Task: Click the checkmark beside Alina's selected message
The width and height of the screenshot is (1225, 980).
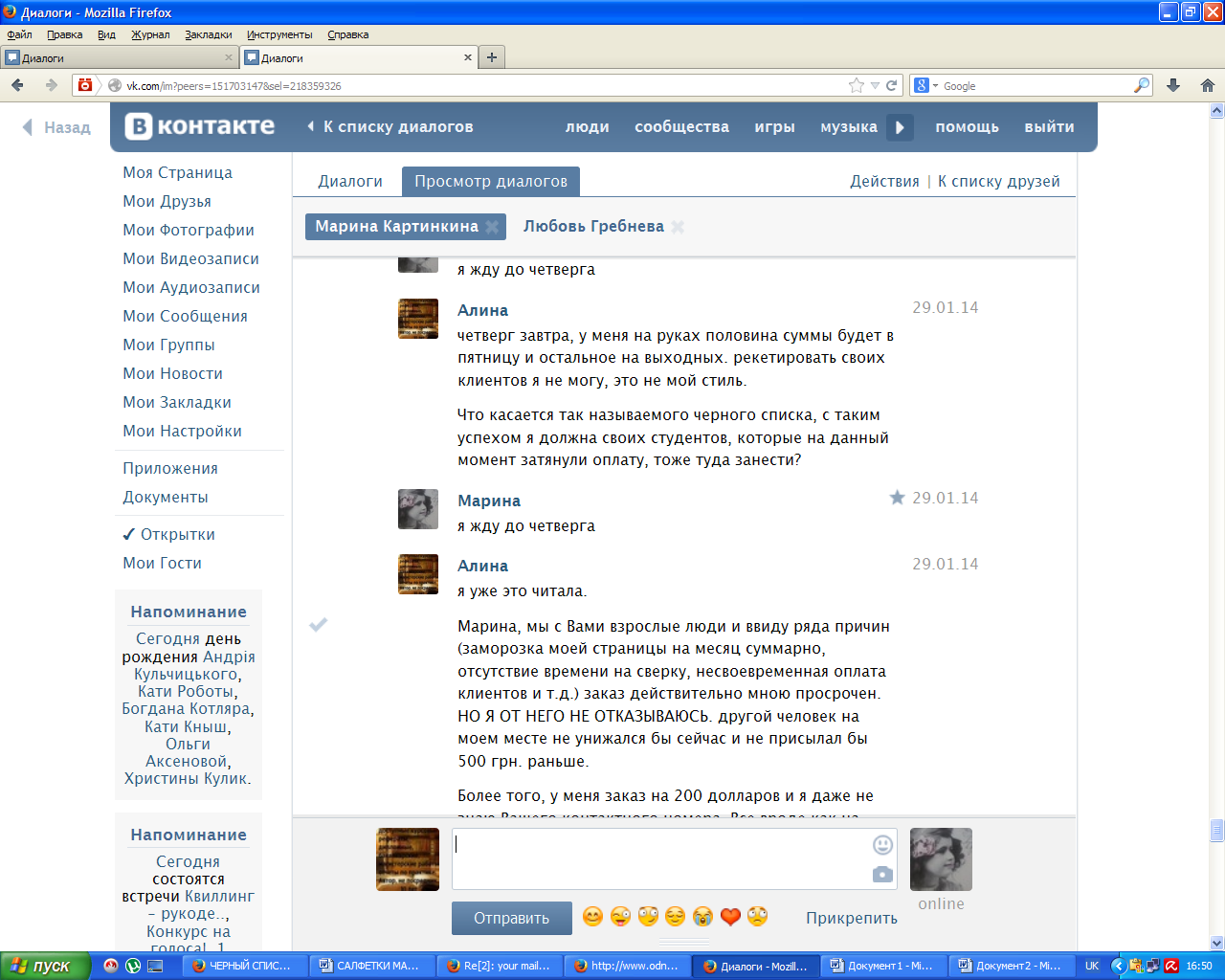Action: click(319, 624)
